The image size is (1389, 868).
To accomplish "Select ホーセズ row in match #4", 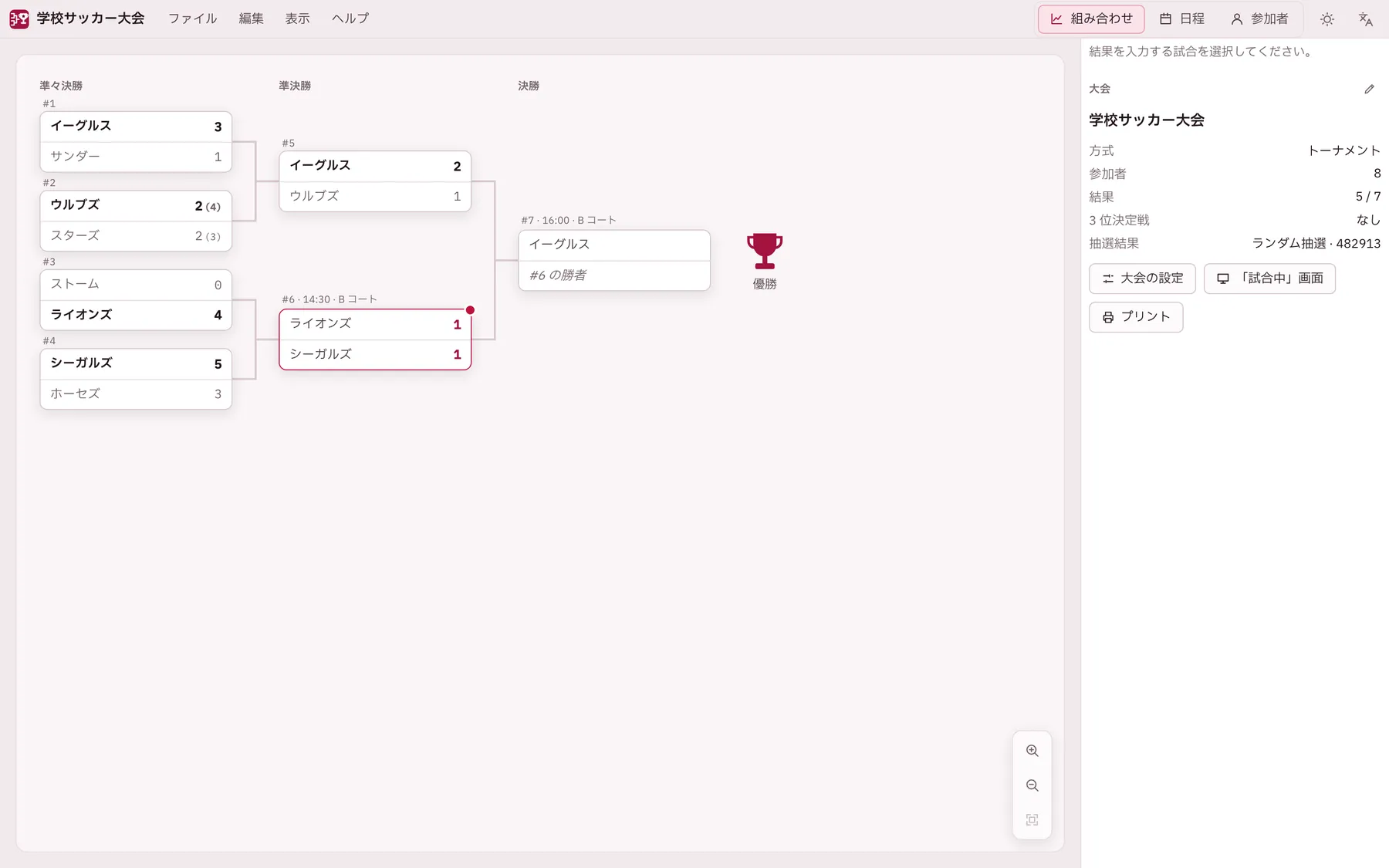I will point(136,394).
